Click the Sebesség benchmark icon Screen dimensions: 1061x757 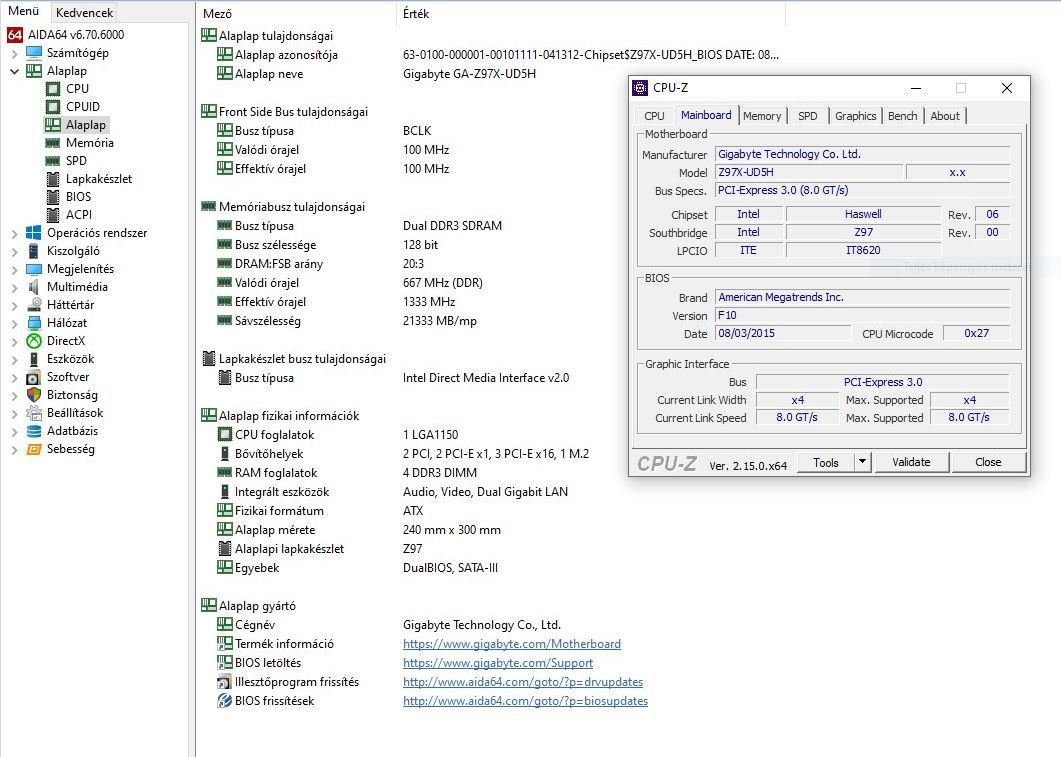[34, 449]
